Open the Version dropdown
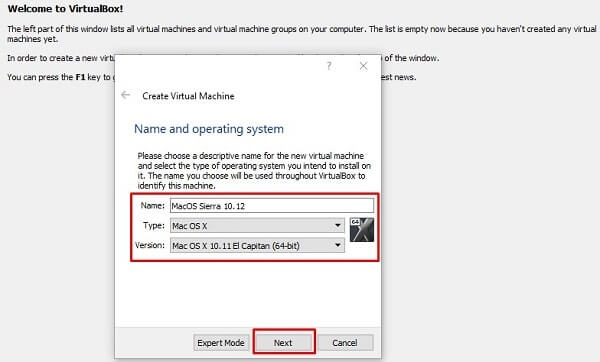The image size is (600, 362). coord(257,245)
